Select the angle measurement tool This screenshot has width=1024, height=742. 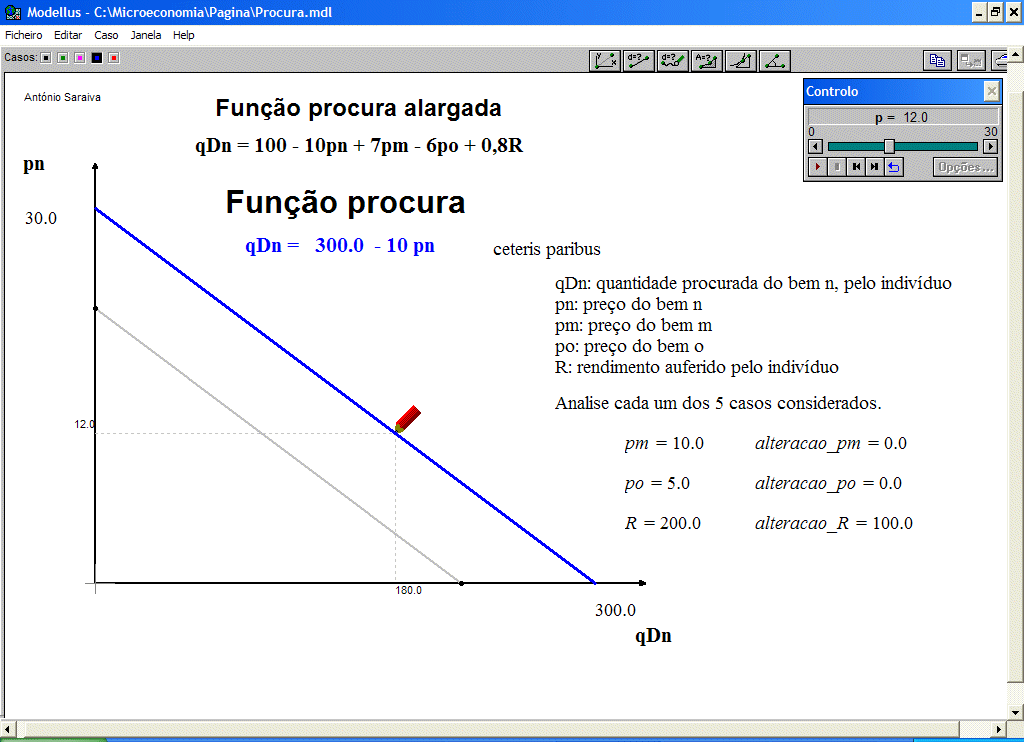[x=775, y=60]
